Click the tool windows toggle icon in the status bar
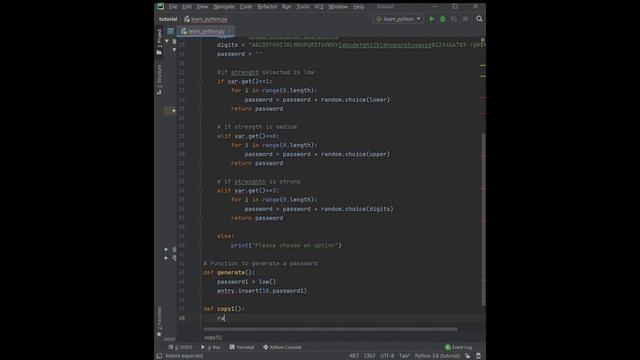This screenshot has height=360, width=640. [159, 356]
